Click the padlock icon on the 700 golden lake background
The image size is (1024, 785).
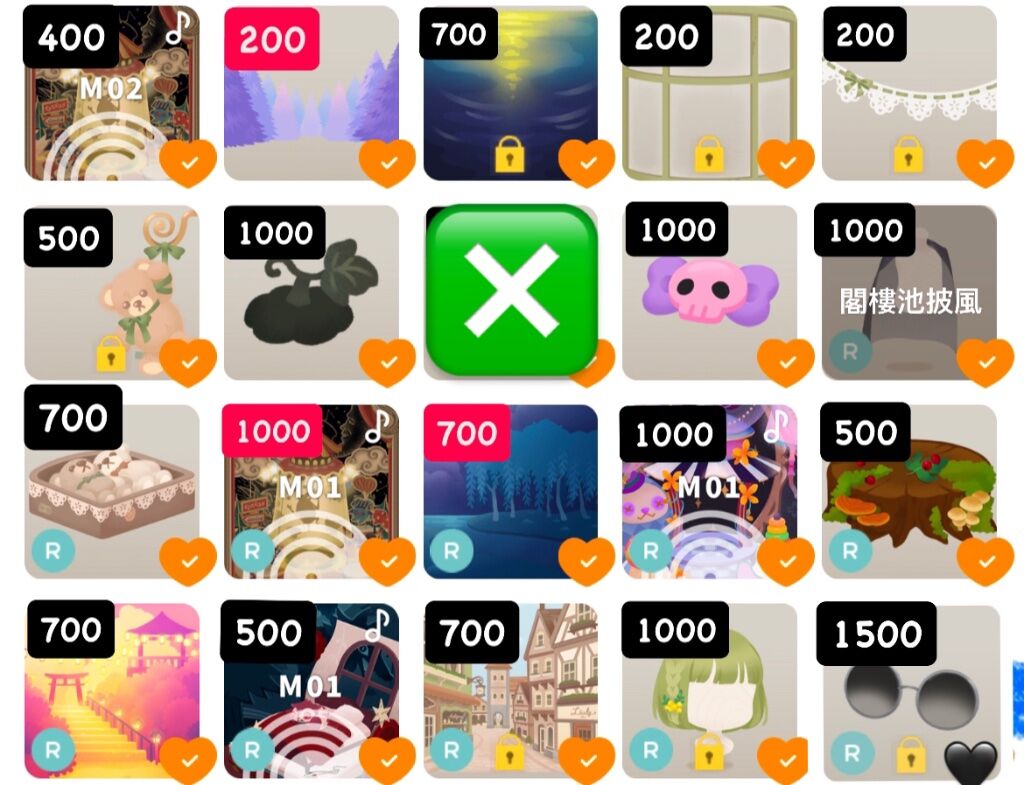pos(510,154)
